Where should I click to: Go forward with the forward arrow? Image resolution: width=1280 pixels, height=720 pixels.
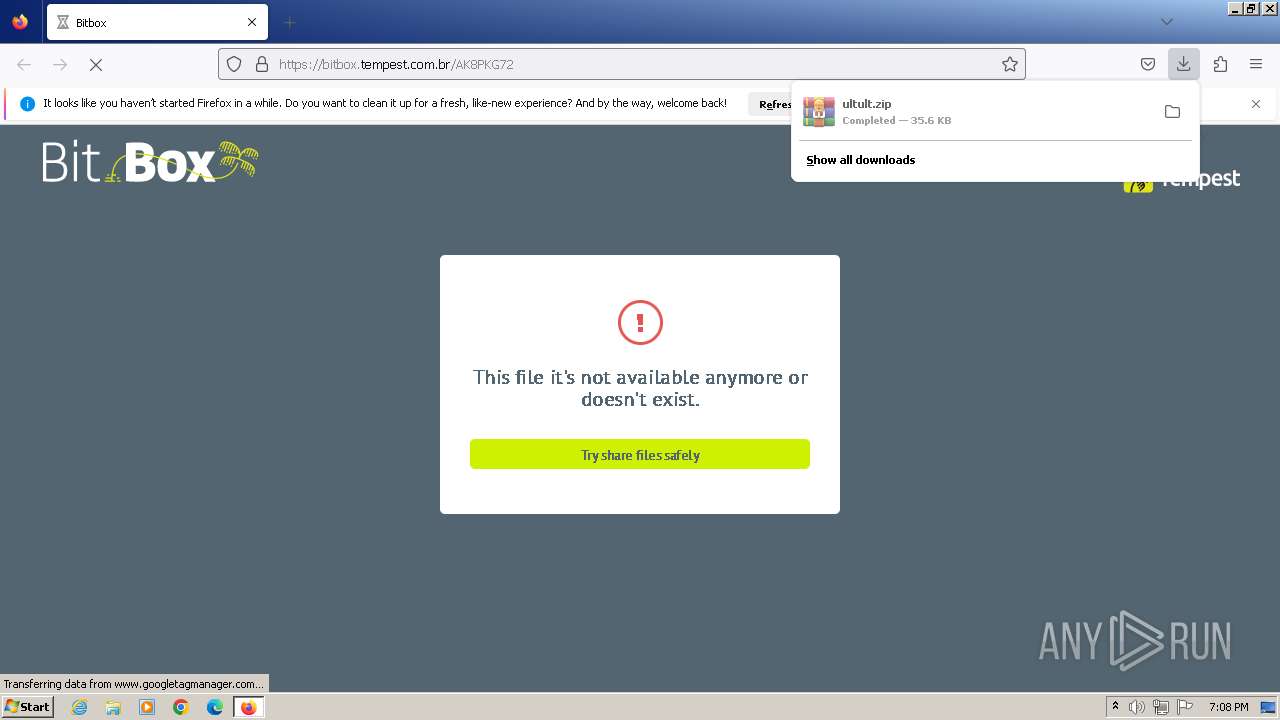60,64
